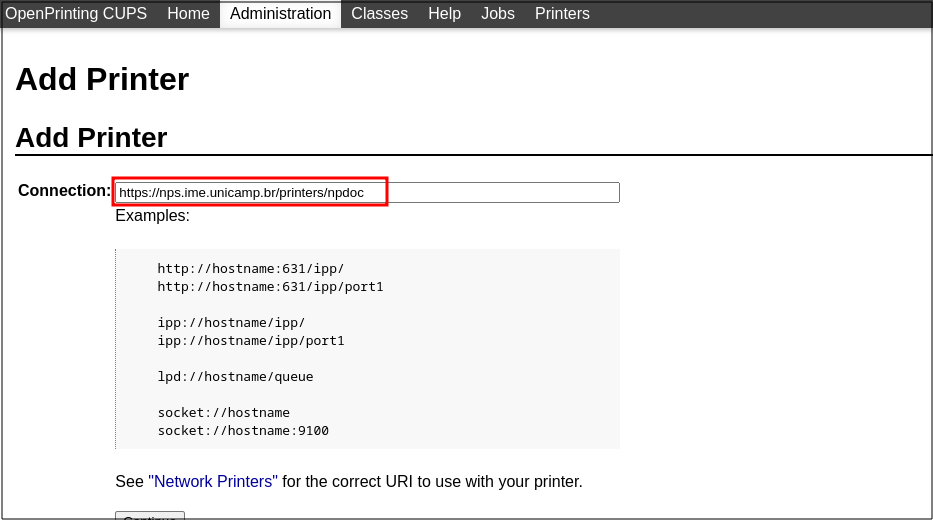
Task: Switch to the Jobs tab
Action: [x=497, y=13]
